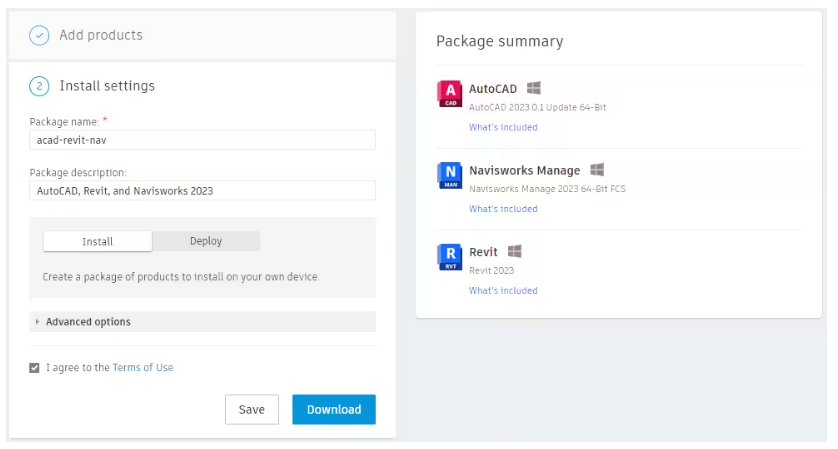Open the Add products step header
838x449 pixels.
[x=203, y=35]
